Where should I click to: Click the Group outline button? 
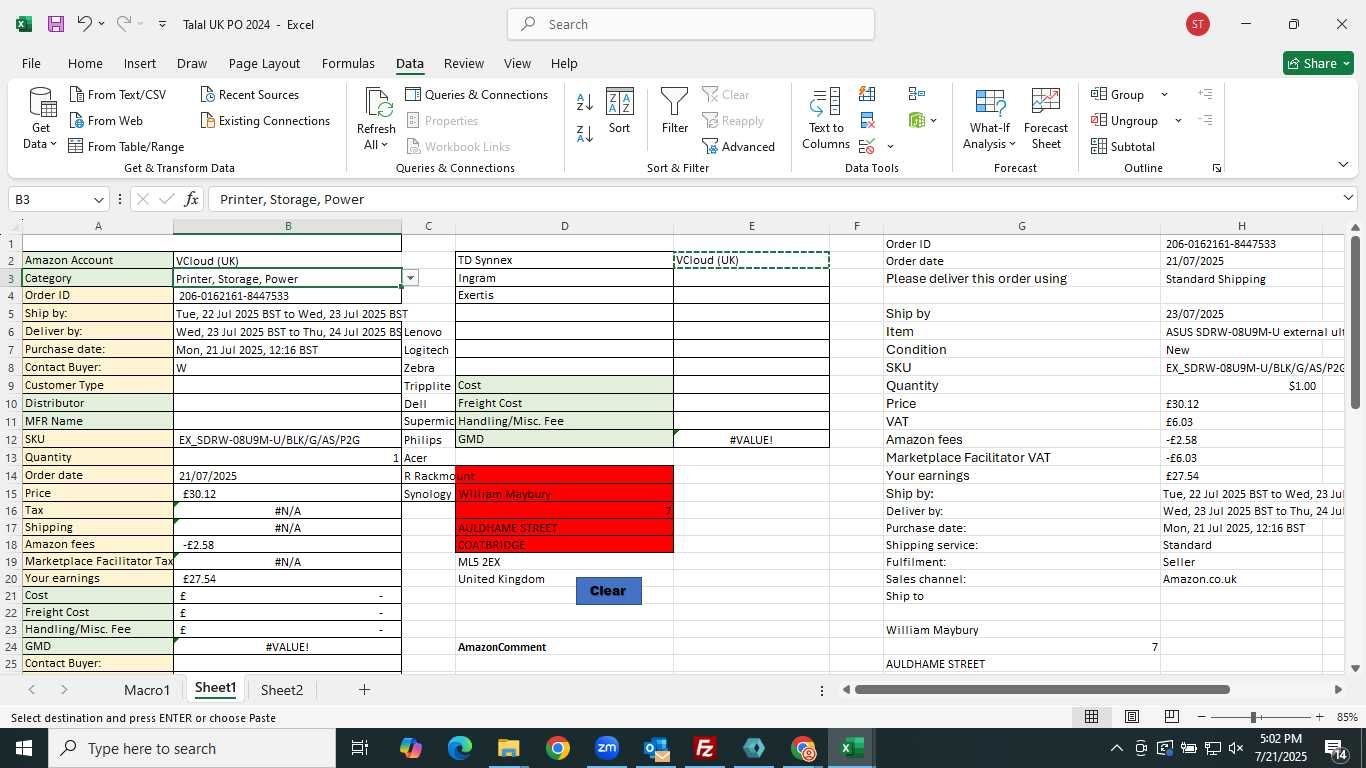pyautogui.click(x=1118, y=94)
